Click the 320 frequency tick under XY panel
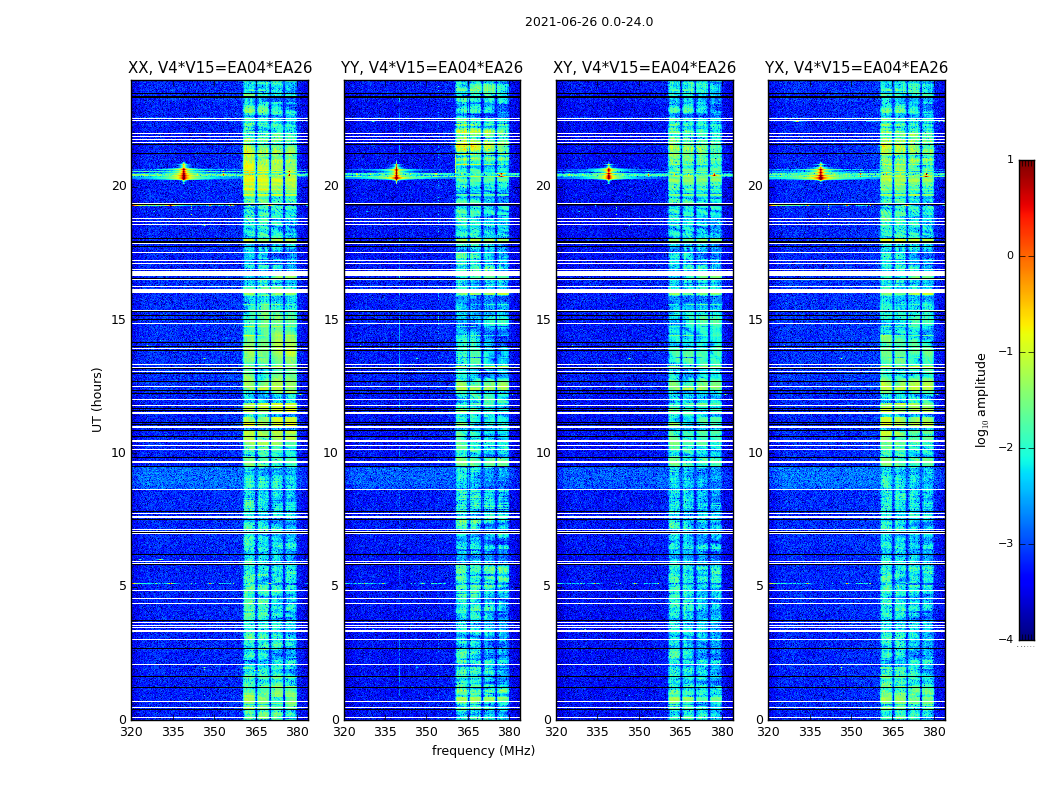Screen dimensions: 1050x800 coord(556,732)
